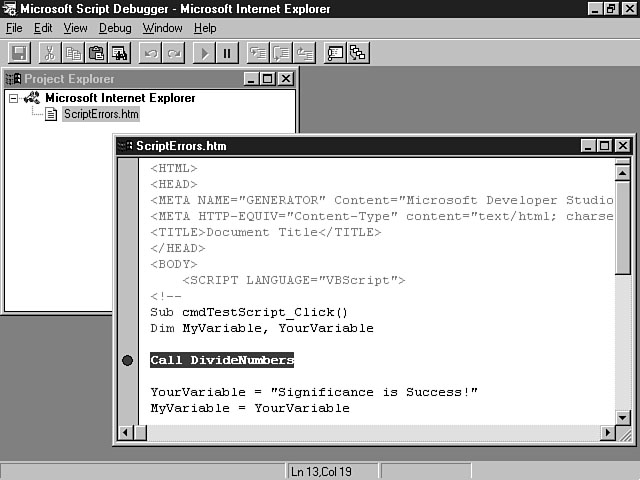Open the Command Window via toolbar icon

point(335,53)
